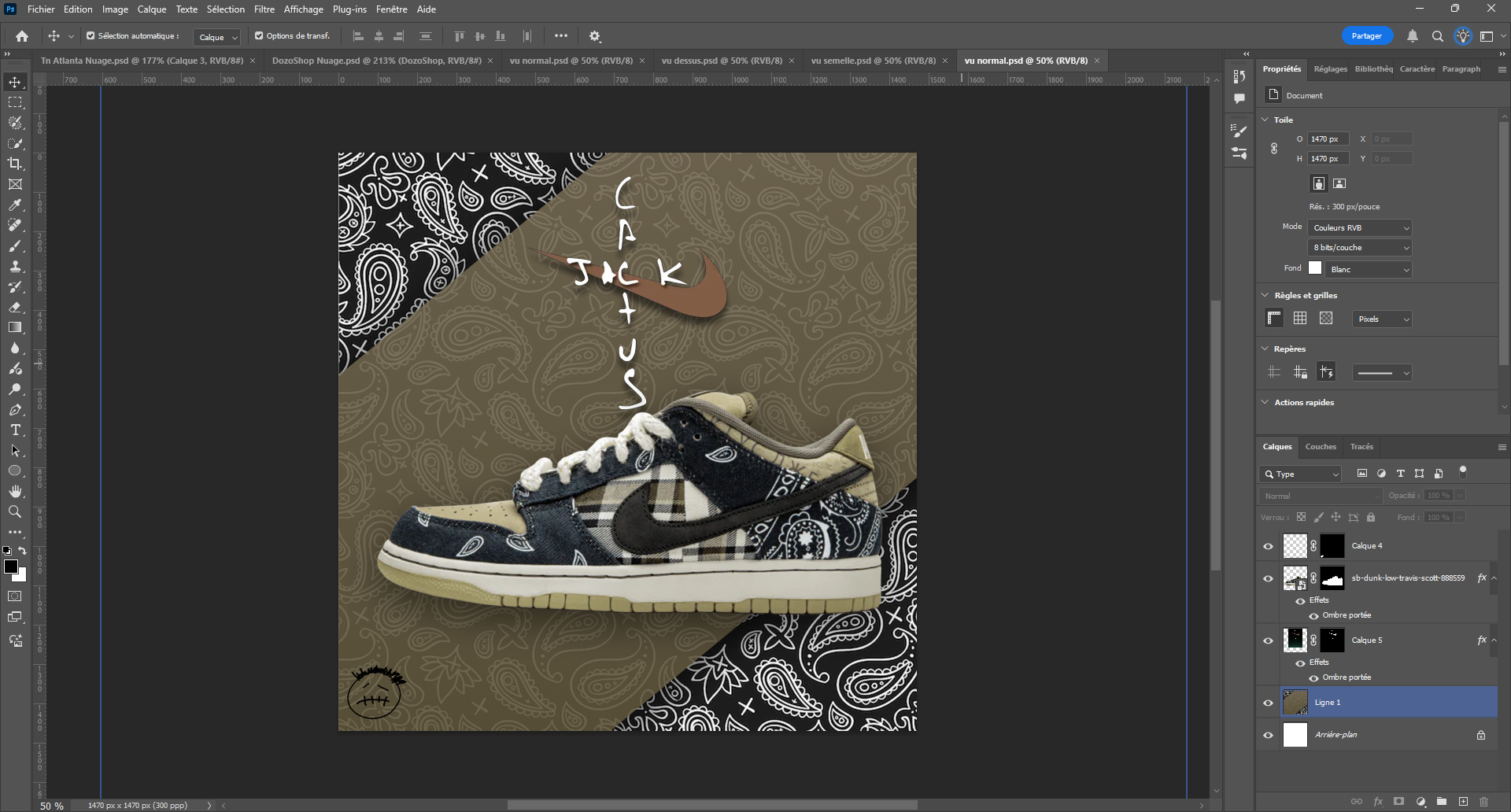
Task: Toggle the Sélection automatique checkbox
Action: pyautogui.click(x=91, y=36)
